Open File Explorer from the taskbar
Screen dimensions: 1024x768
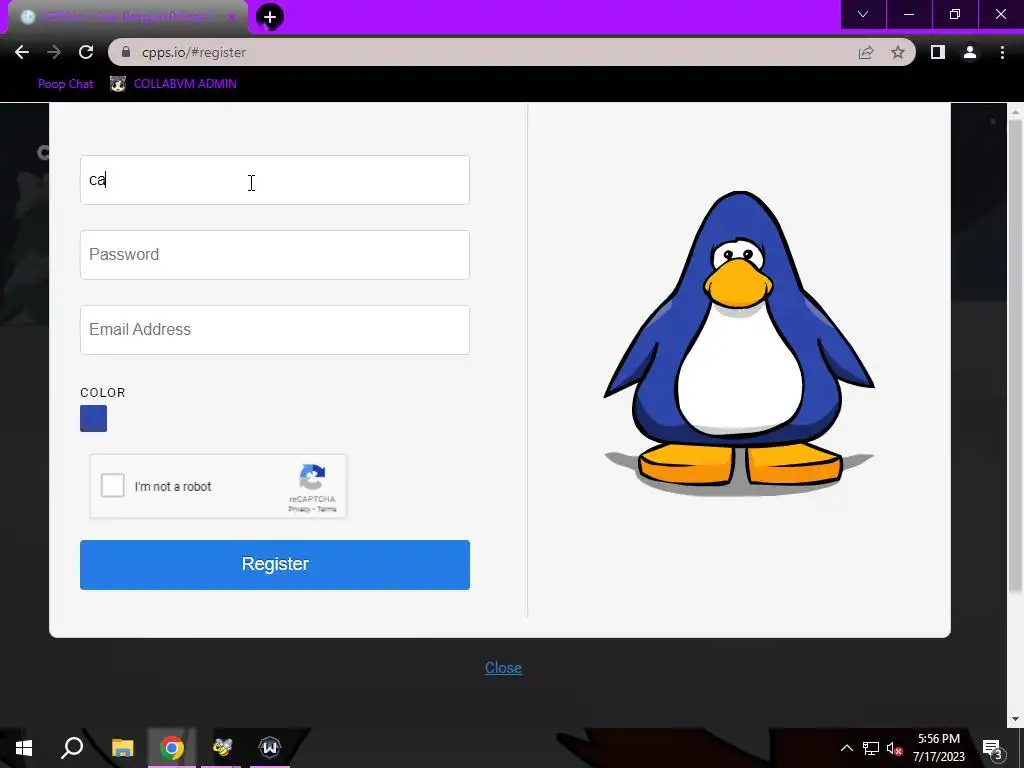(122, 748)
